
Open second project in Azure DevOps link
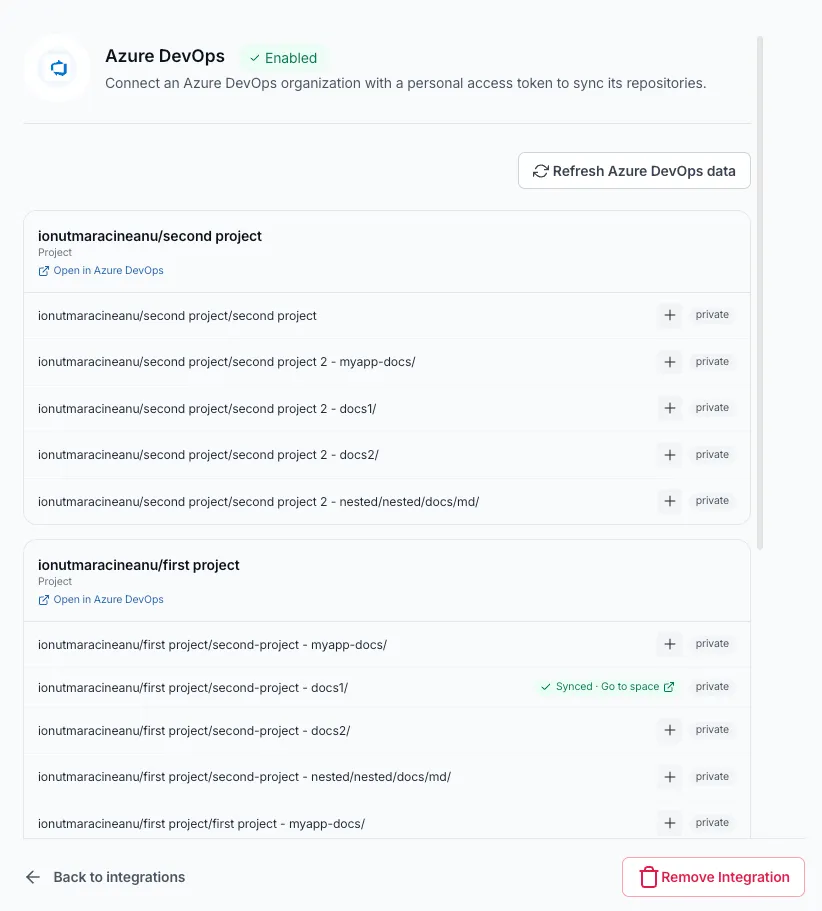pyautogui.click(x=101, y=270)
